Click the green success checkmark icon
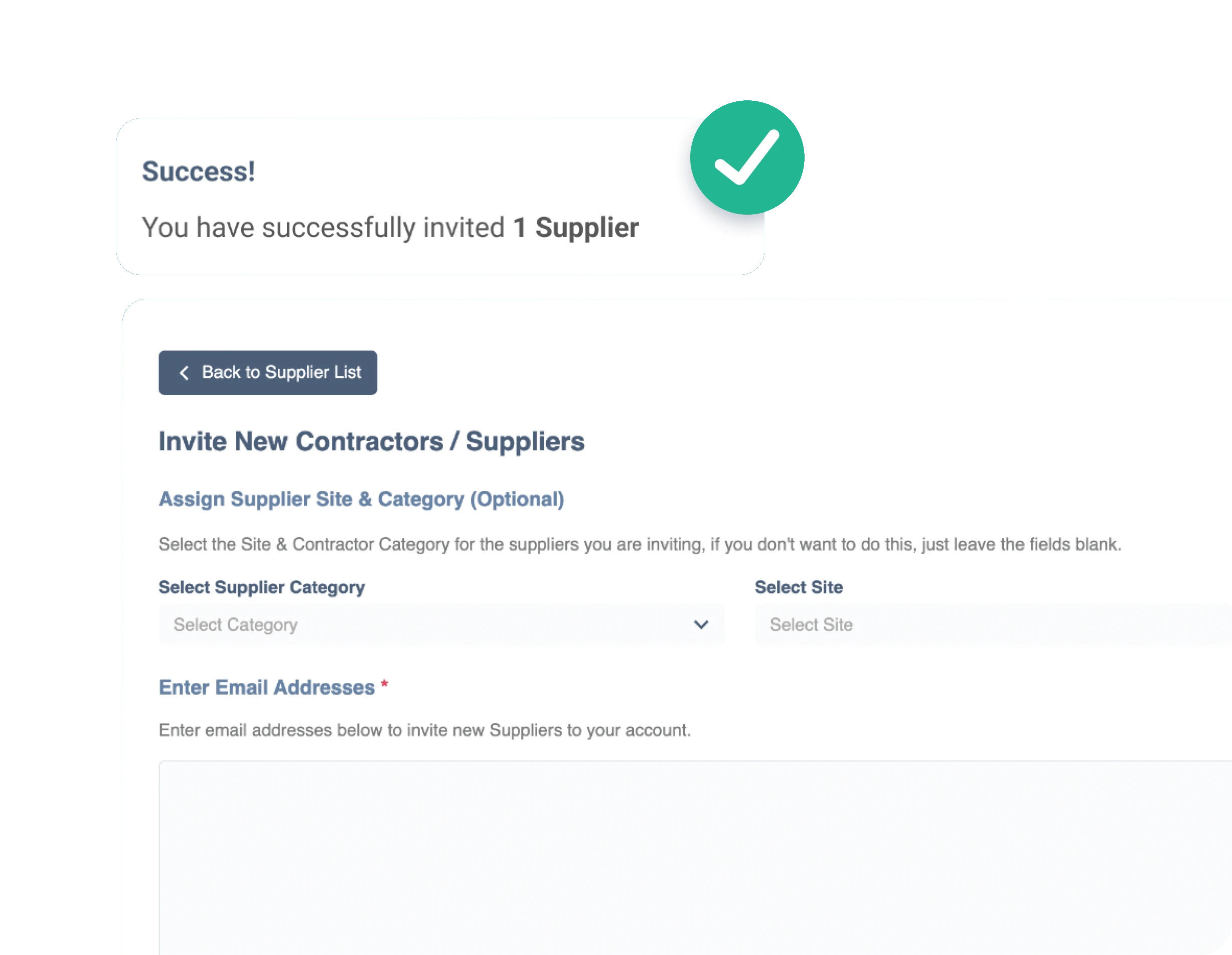The image size is (1232, 955). [x=747, y=157]
